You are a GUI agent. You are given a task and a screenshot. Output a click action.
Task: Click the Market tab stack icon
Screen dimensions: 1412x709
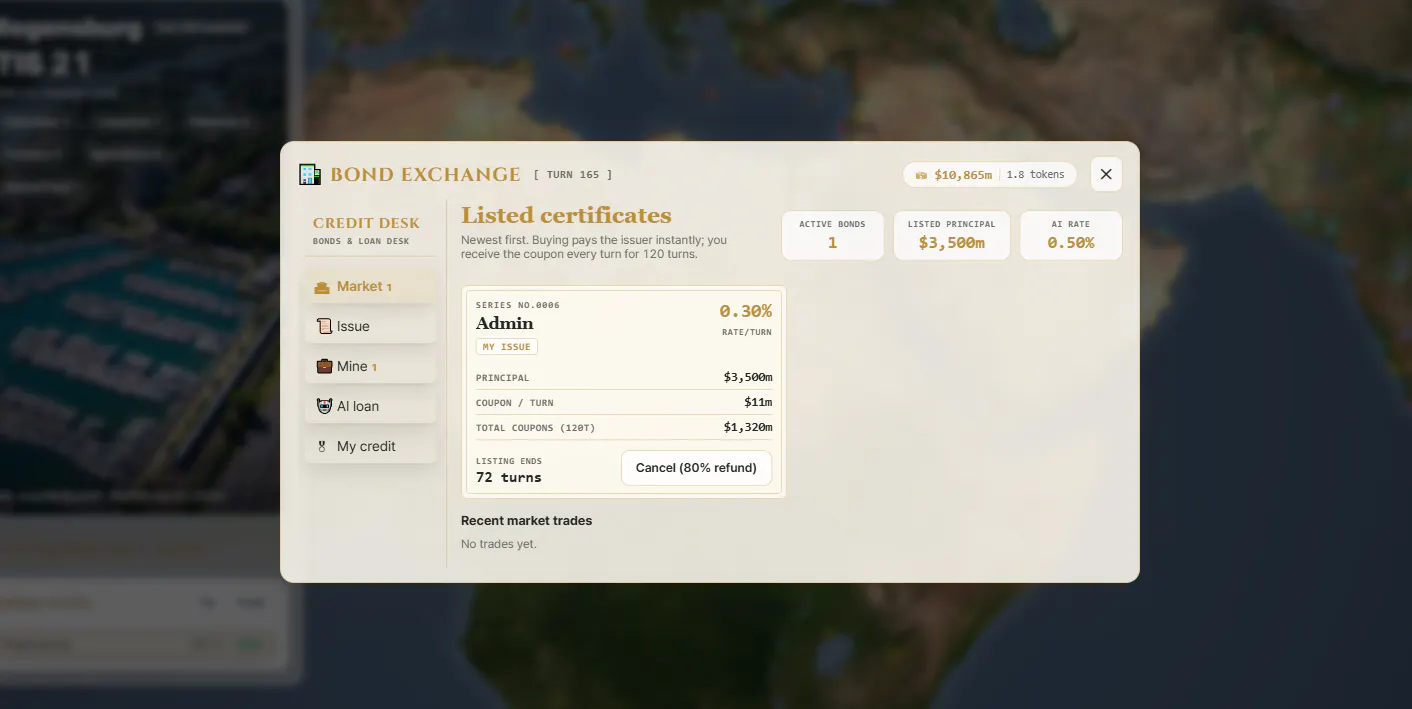click(322, 287)
